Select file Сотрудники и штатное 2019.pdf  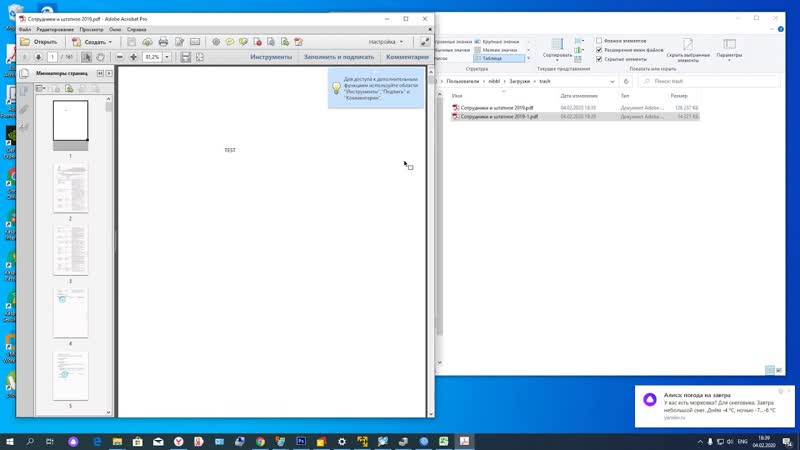(497, 108)
